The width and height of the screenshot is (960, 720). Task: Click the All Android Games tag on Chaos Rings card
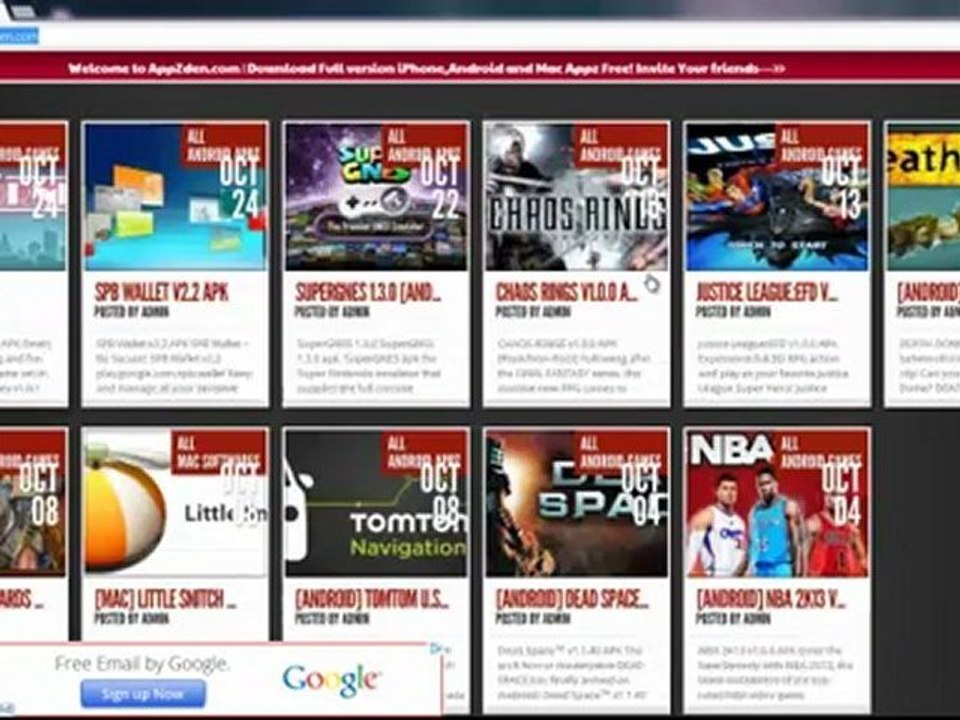[621, 145]
